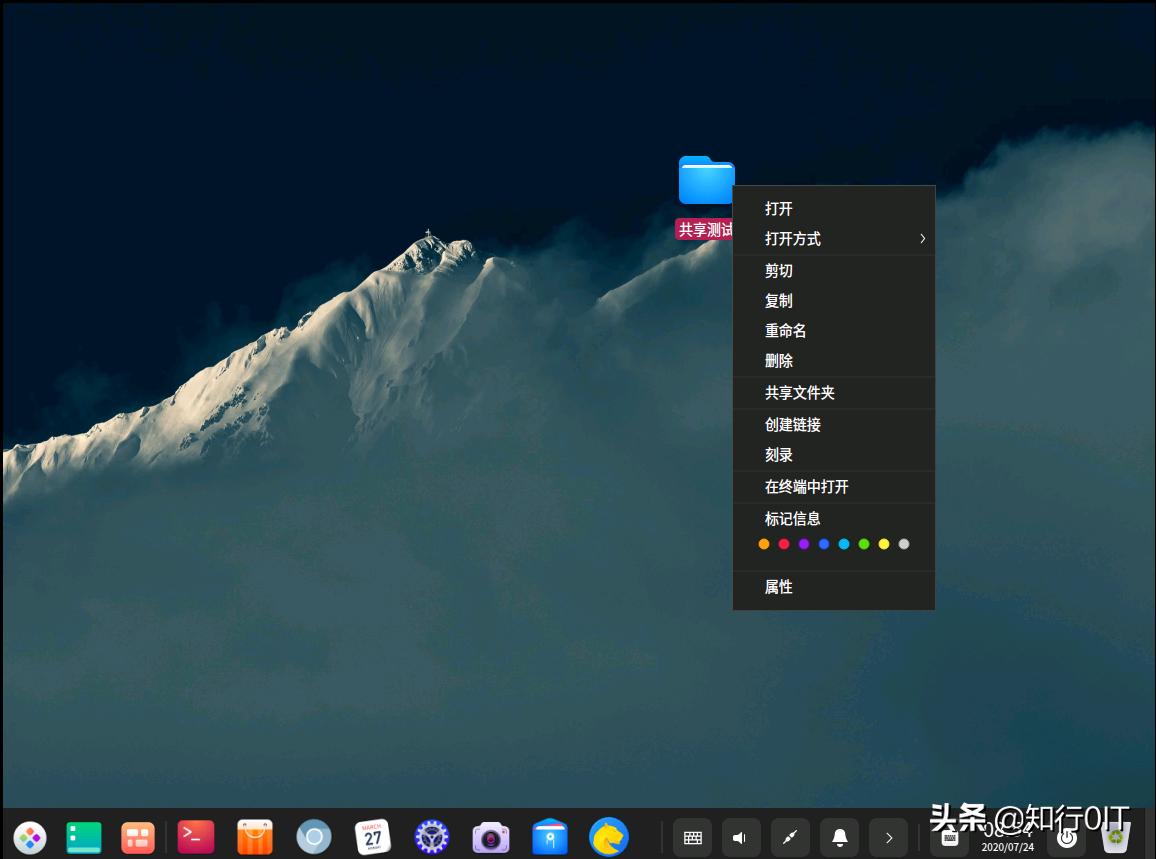Image resolution: width=1156 pixels, height=859 pixels.
Task: Click the 共享测试 folder on the desktop
Action: click(x=706, y=181)
